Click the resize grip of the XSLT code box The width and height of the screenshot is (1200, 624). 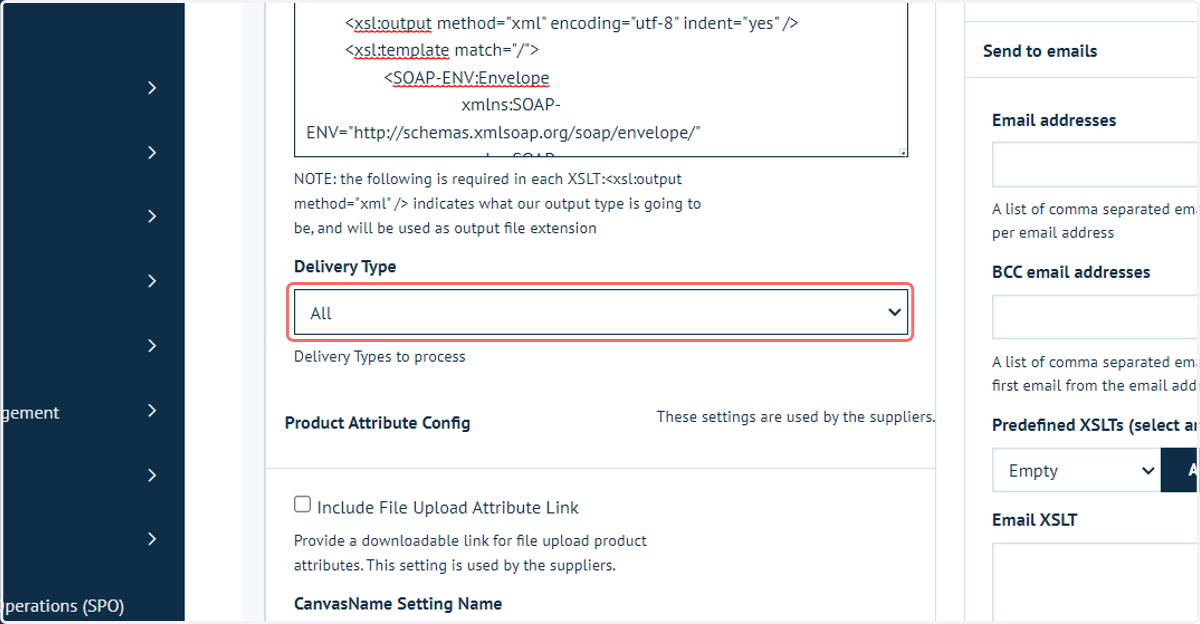902,152
